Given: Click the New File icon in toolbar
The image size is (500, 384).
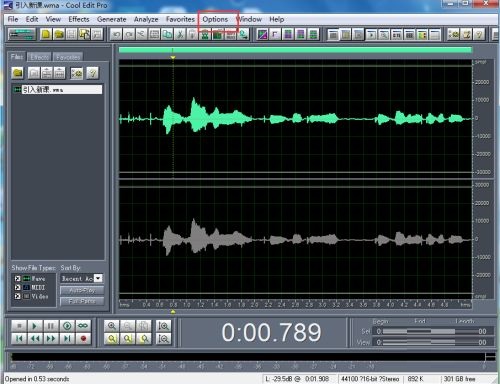Looking at the screenshot, I should [46, 34].
